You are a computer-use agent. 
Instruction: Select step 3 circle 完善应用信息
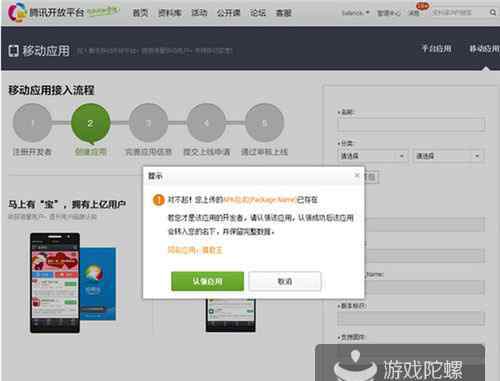click(148, 123)
